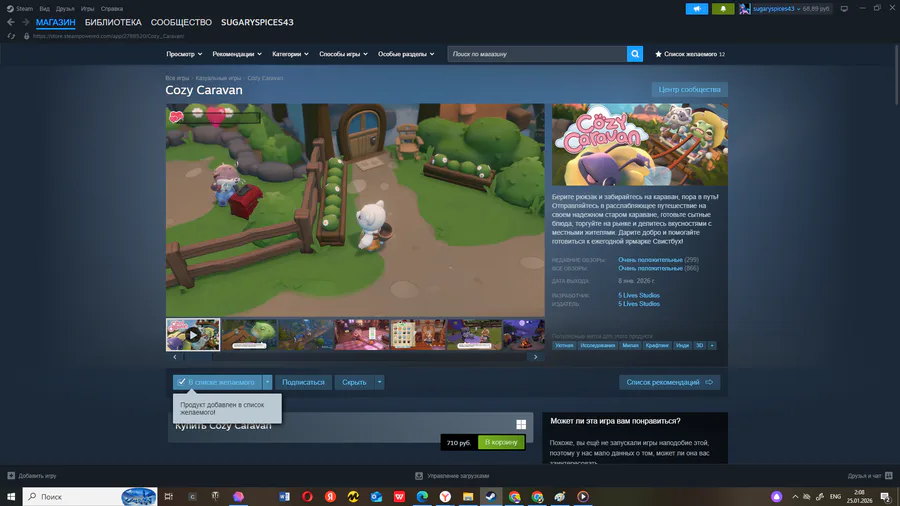
Task: Click into the Поиск по магазину search field
Action: point(537,54)
